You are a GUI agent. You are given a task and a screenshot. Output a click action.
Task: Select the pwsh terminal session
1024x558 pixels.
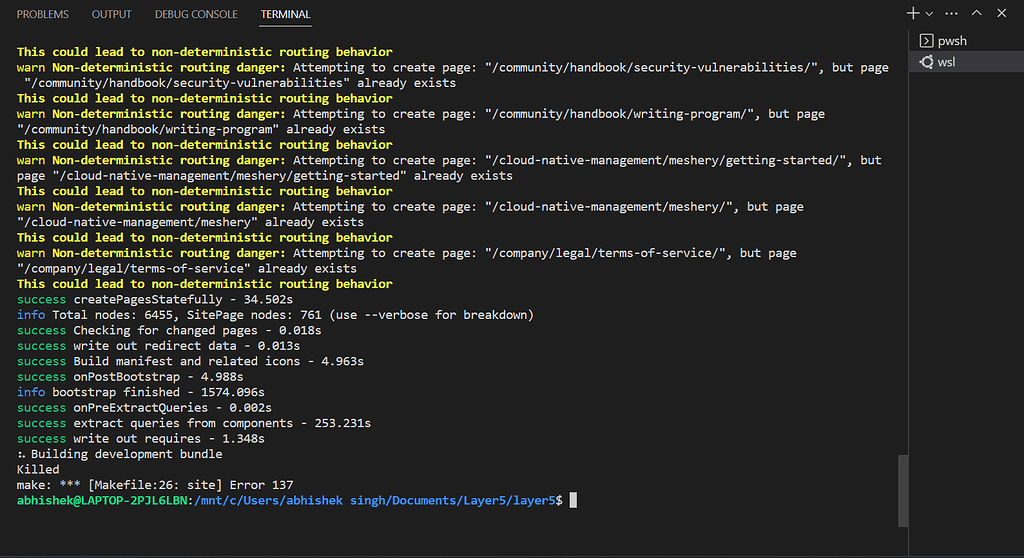967,41
